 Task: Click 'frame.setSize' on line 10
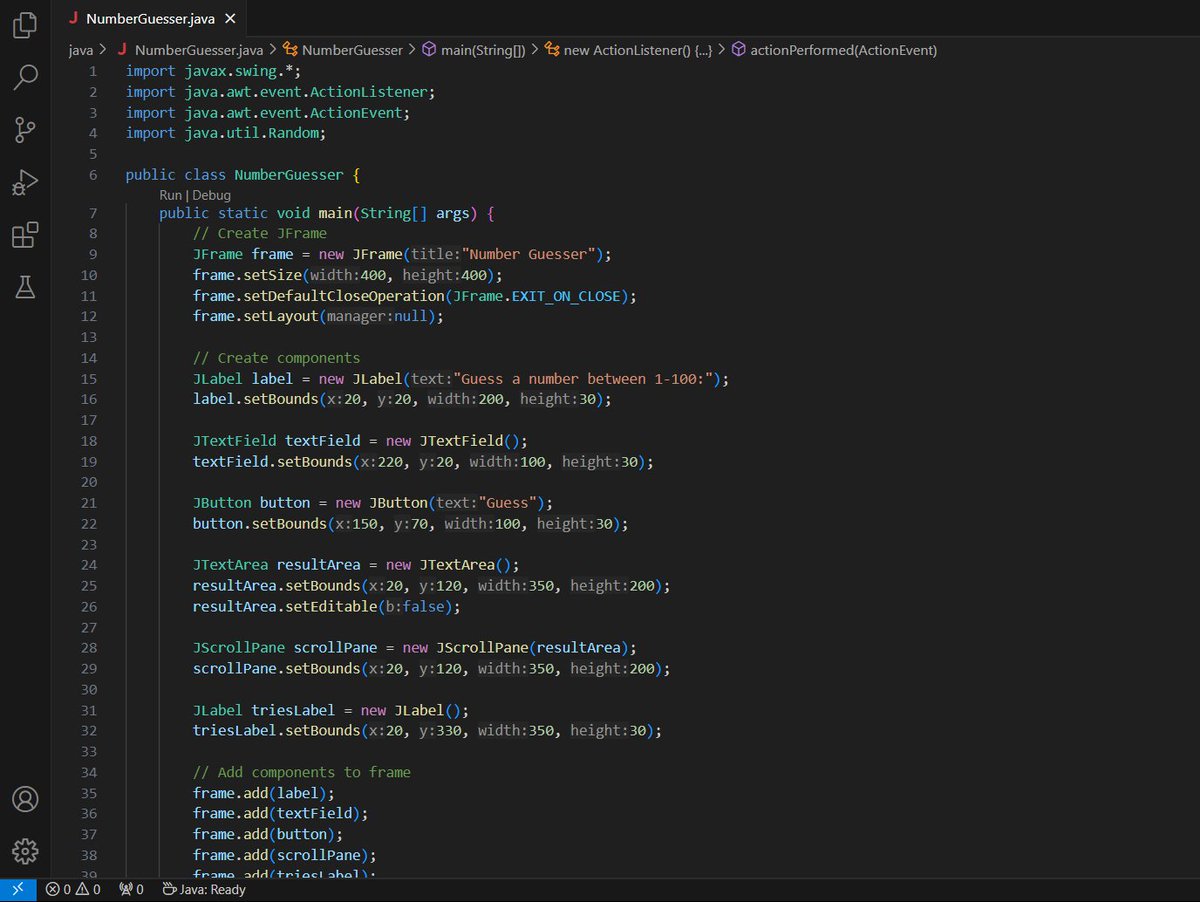(x=247, y=275)
